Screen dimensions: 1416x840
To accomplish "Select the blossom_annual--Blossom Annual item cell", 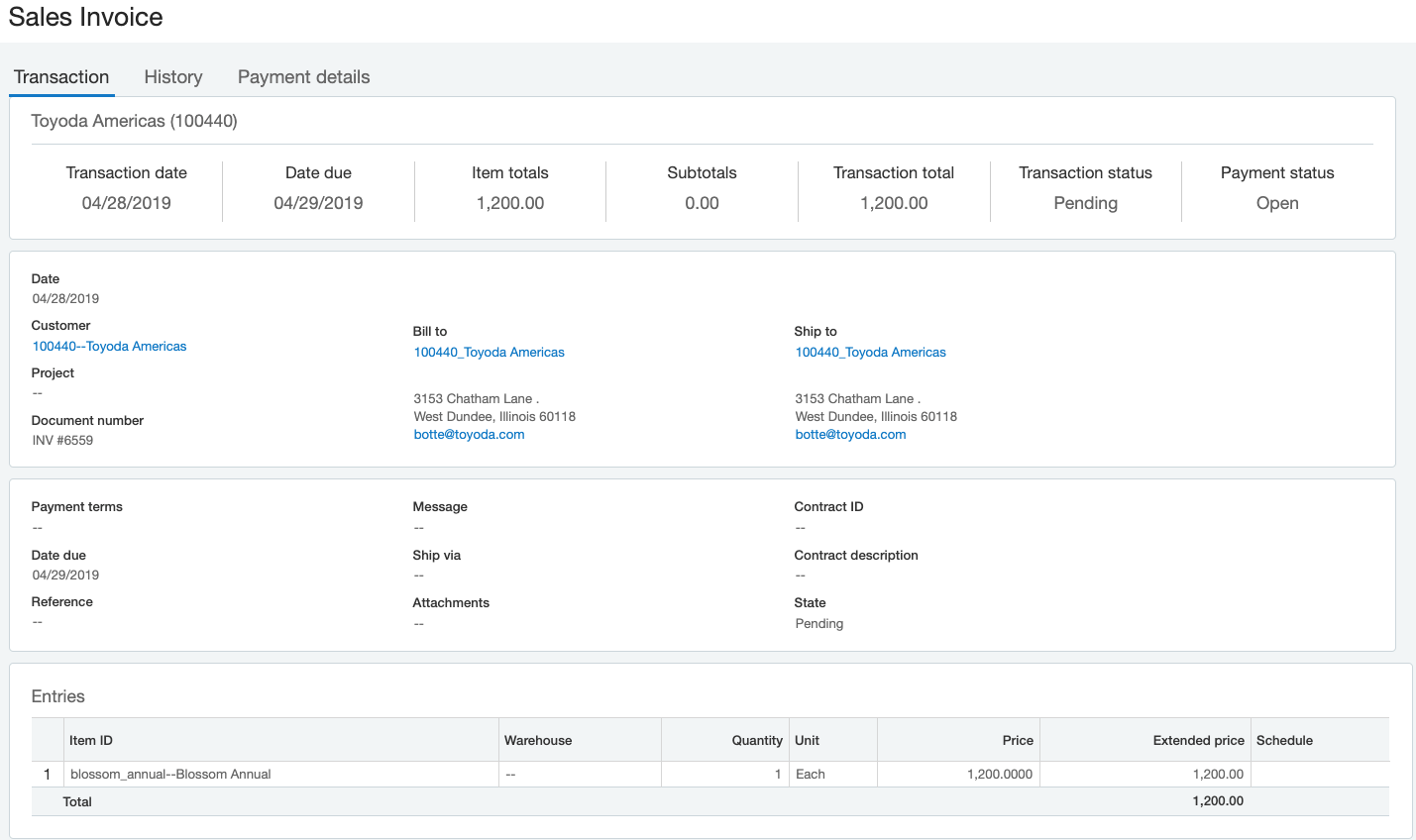I will coord(170,775).
